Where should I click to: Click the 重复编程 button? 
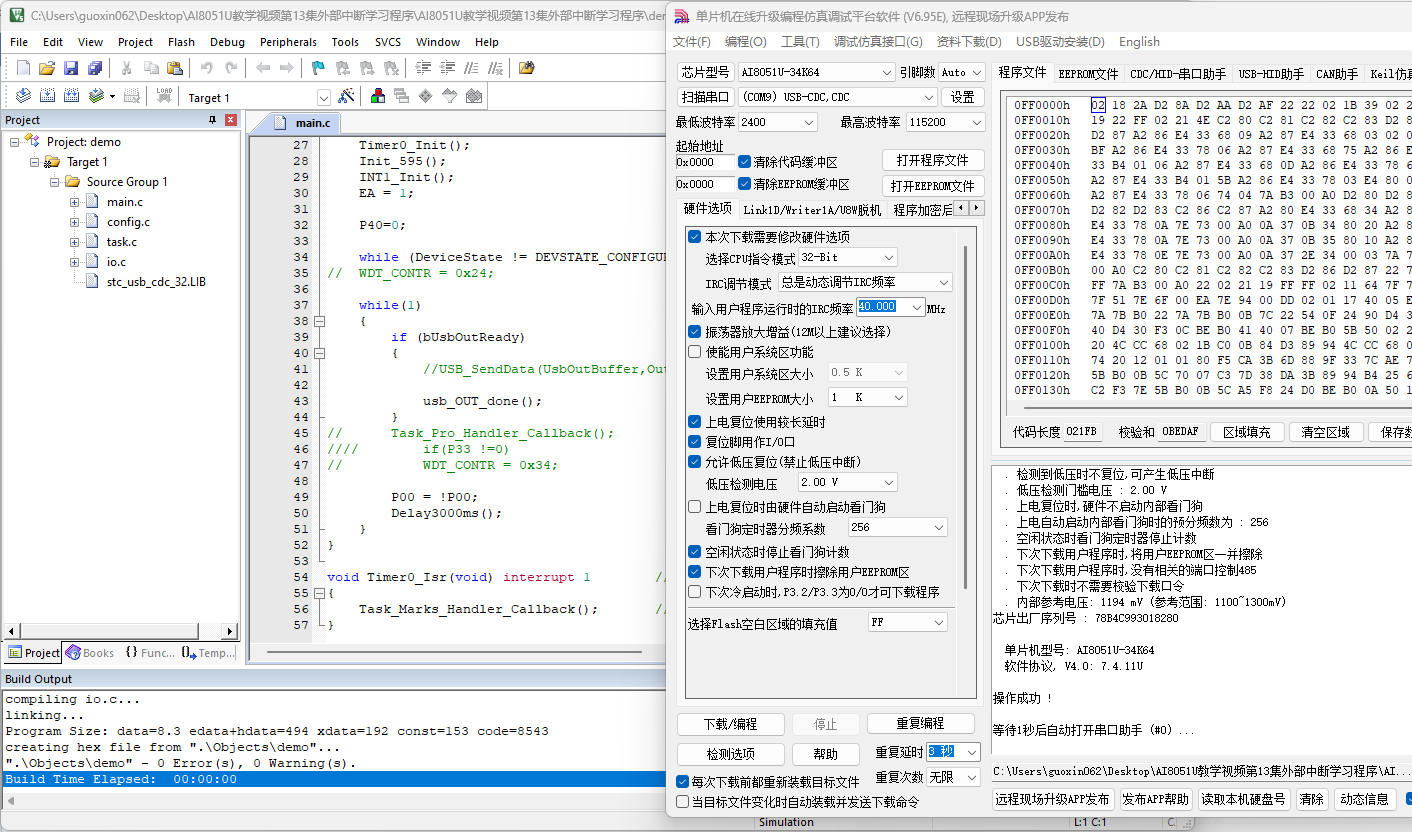click(920, 724)
